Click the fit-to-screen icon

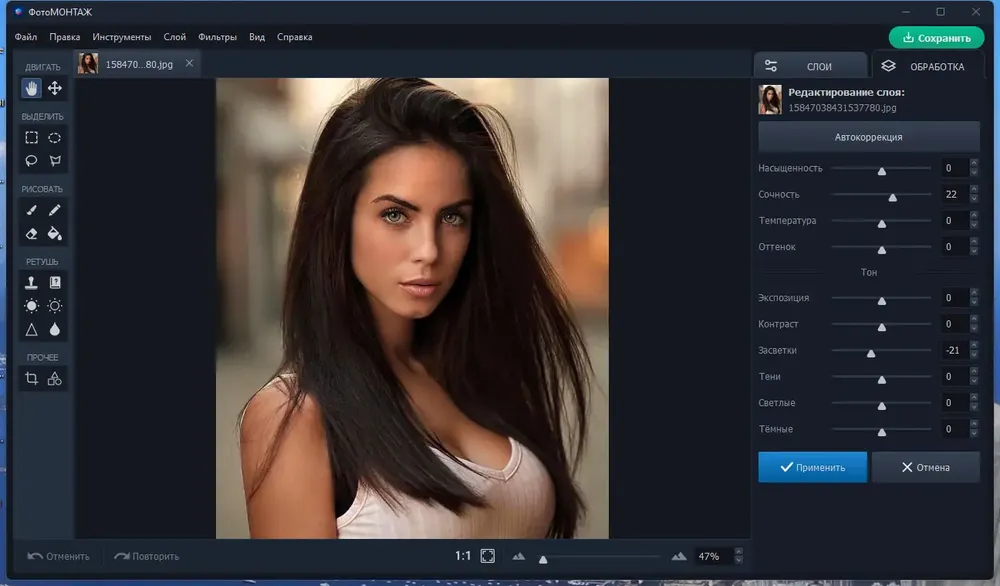pyautogui.click(x=488, y=556)
